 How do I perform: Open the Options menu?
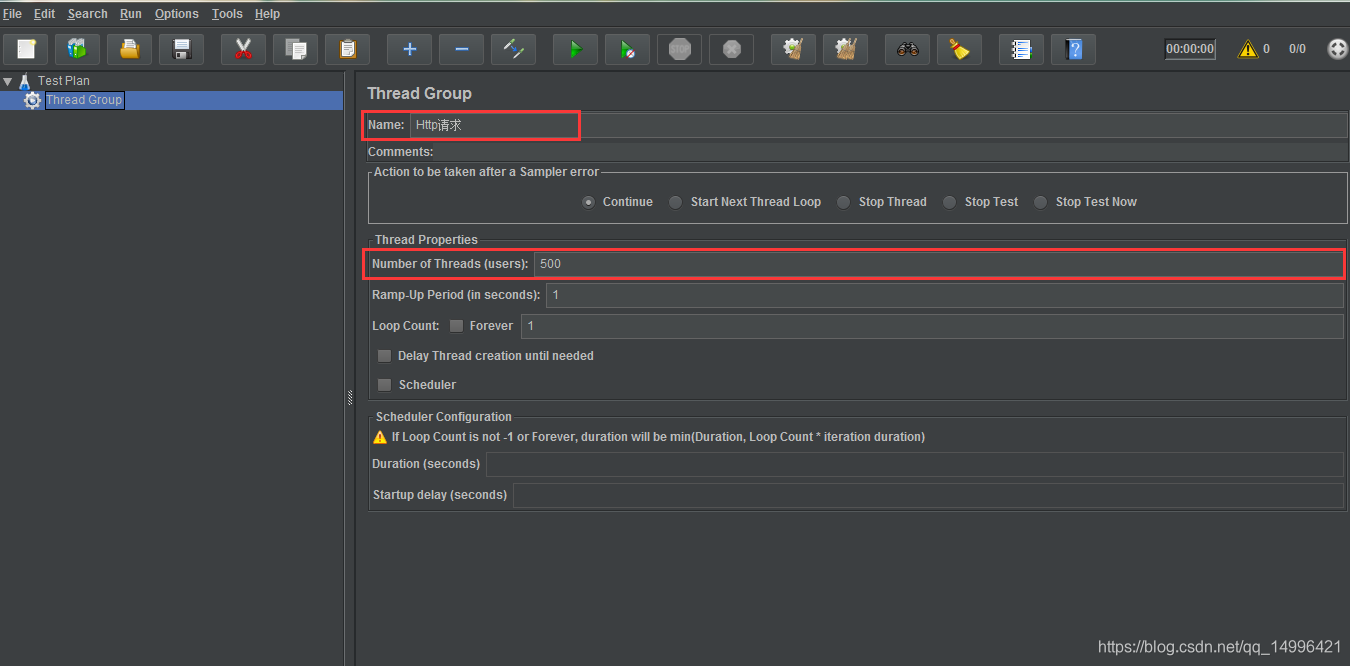(x=177, y=14)
